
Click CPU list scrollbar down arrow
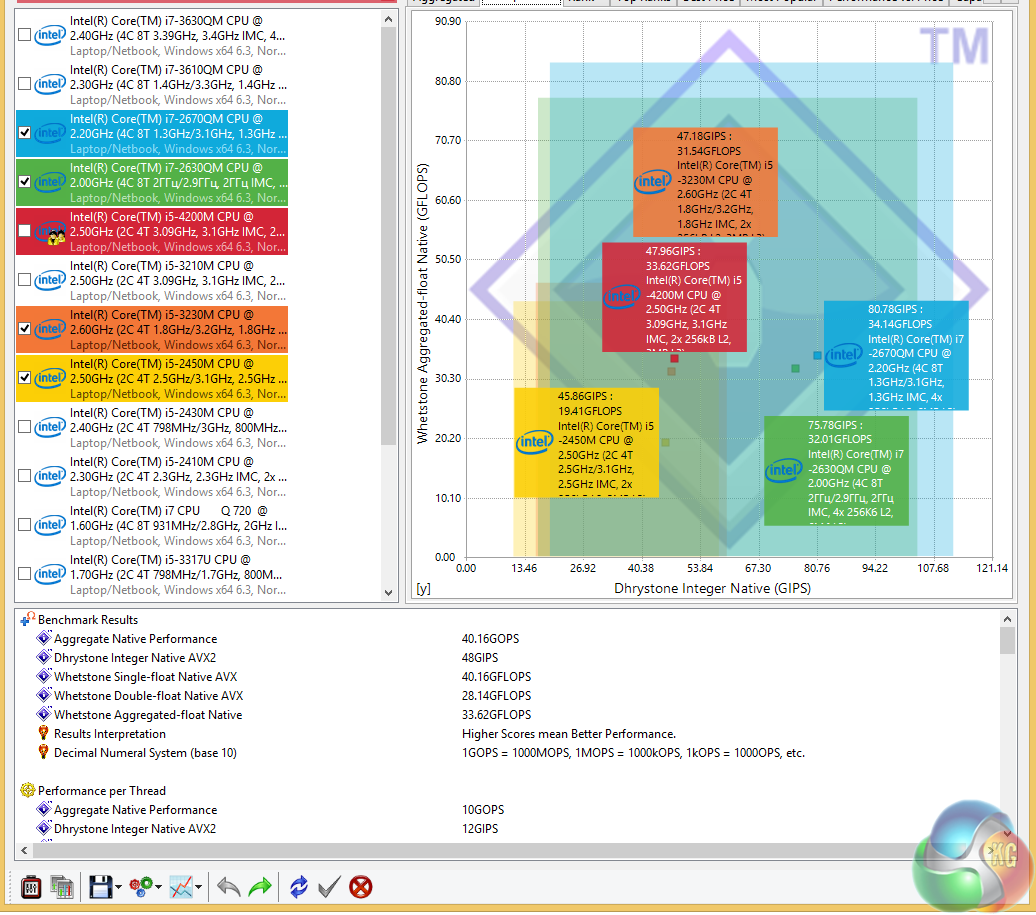pyautogui.click(x=388, y=593)
